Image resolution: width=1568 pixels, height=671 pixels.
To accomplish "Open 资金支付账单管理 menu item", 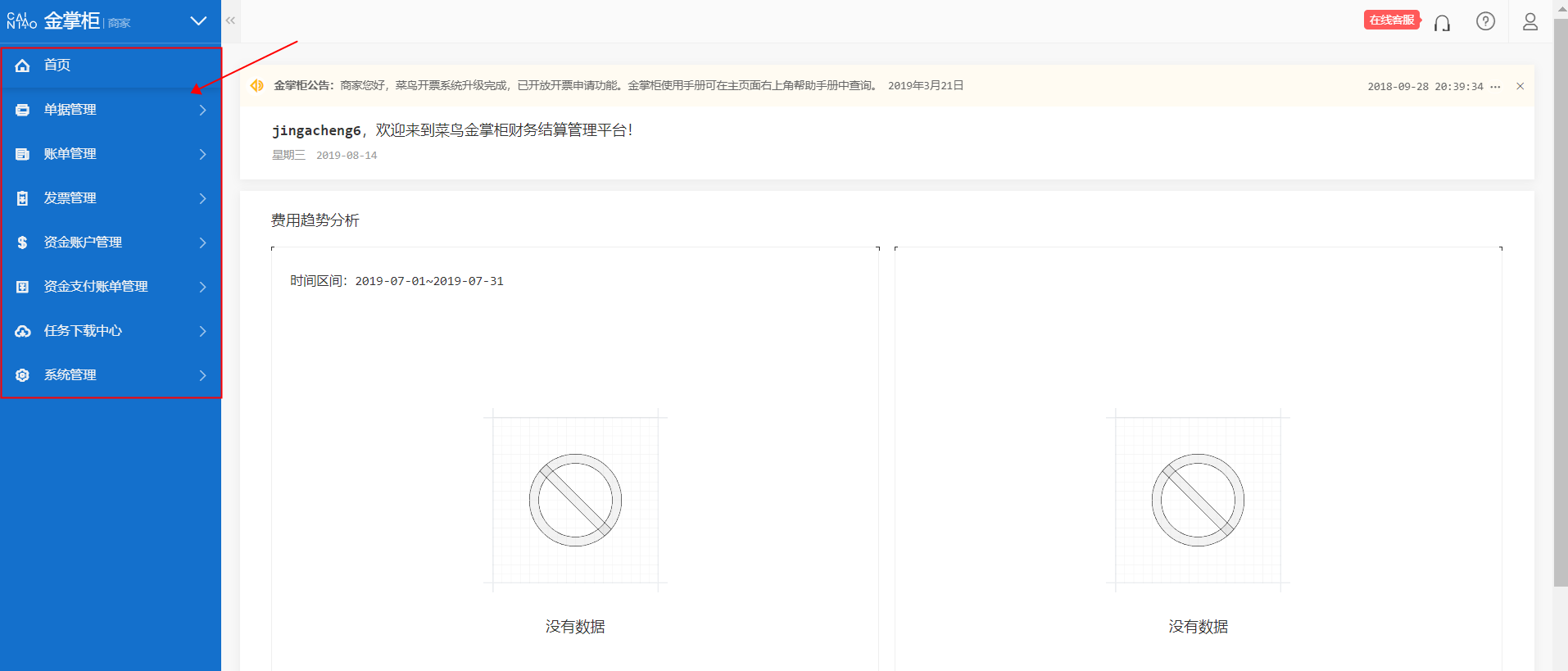I will (111, 287).
